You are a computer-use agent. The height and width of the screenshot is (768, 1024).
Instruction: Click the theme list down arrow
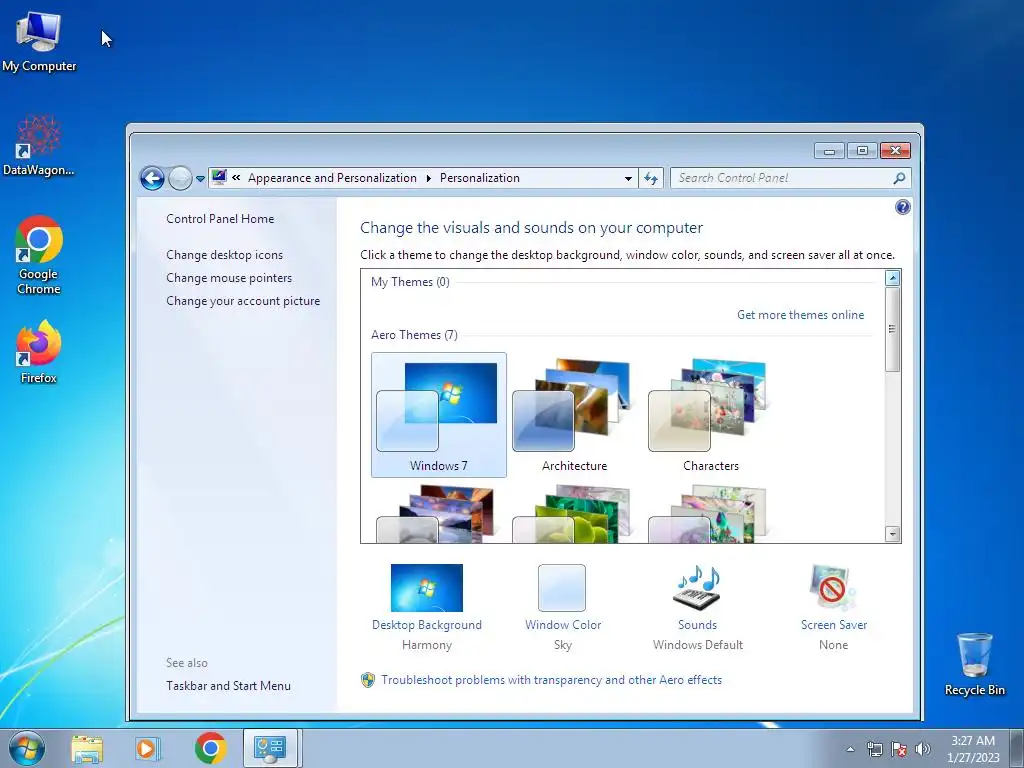coord(892,534)
